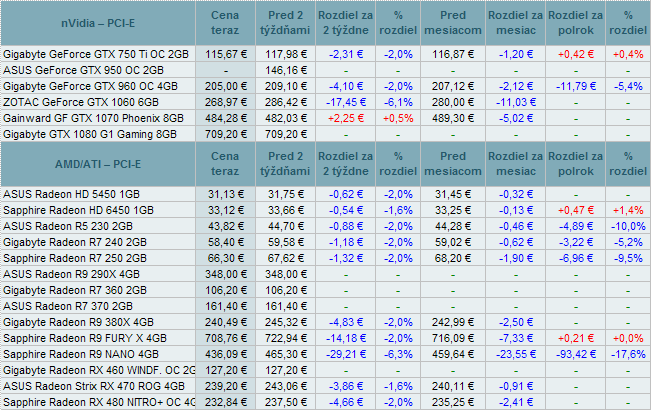Click the price 146,16 € for GTX 950
The image size is (651, 410).
coord(286,70)
